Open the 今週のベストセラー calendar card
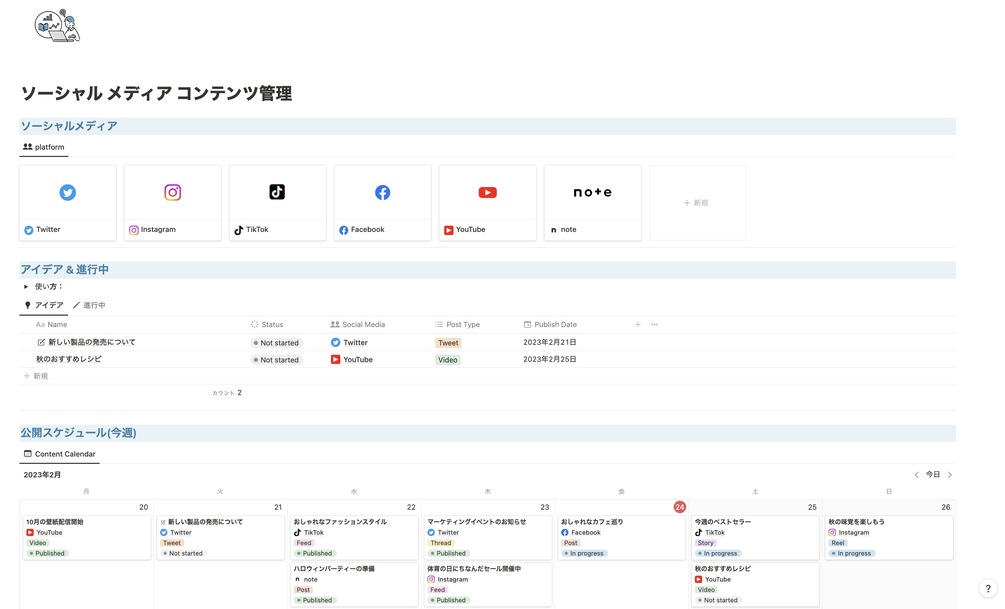Image resolution: width=1005 pixels, height=609 pixels. [755, 538]
